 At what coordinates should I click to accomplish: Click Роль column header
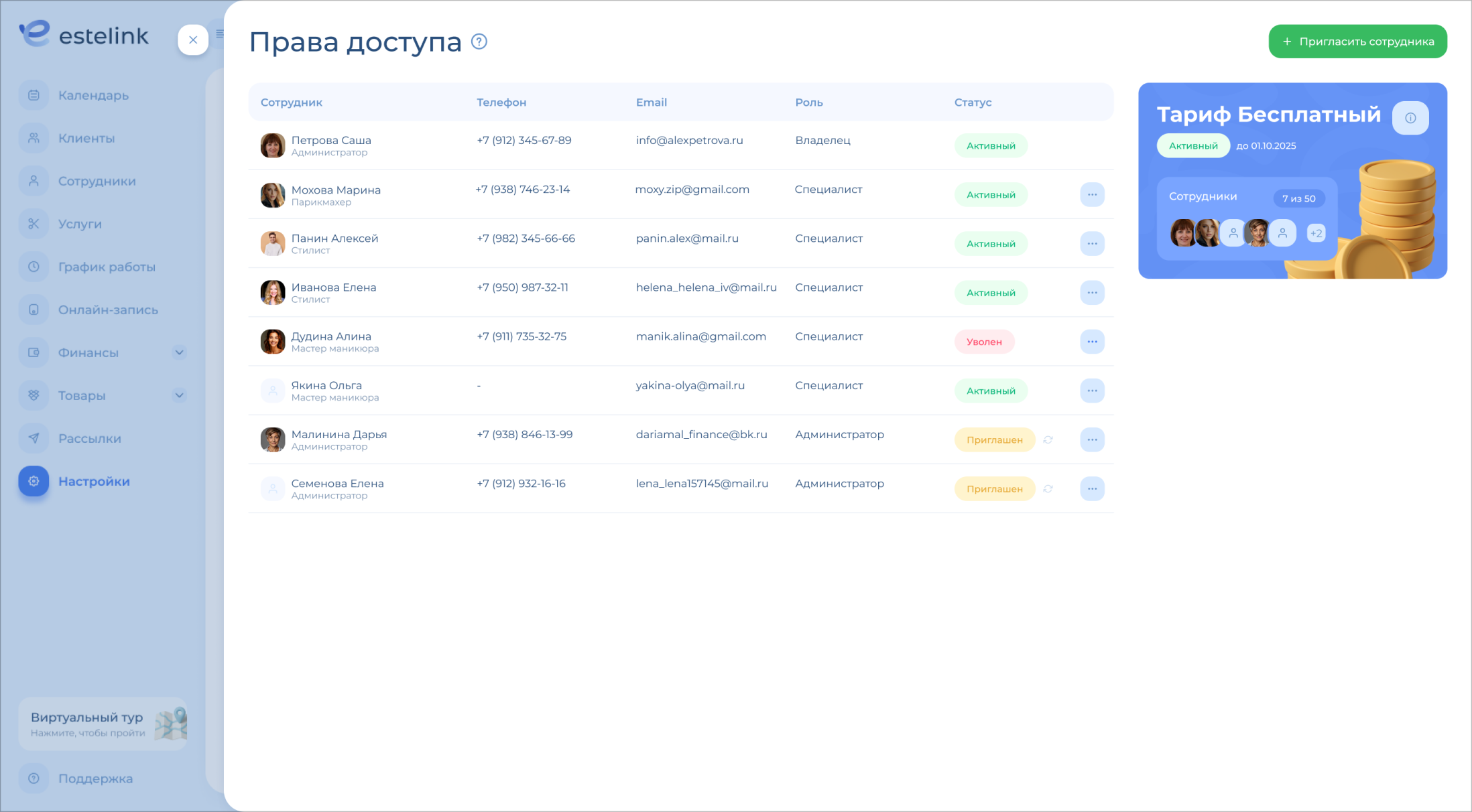[809, 103]
